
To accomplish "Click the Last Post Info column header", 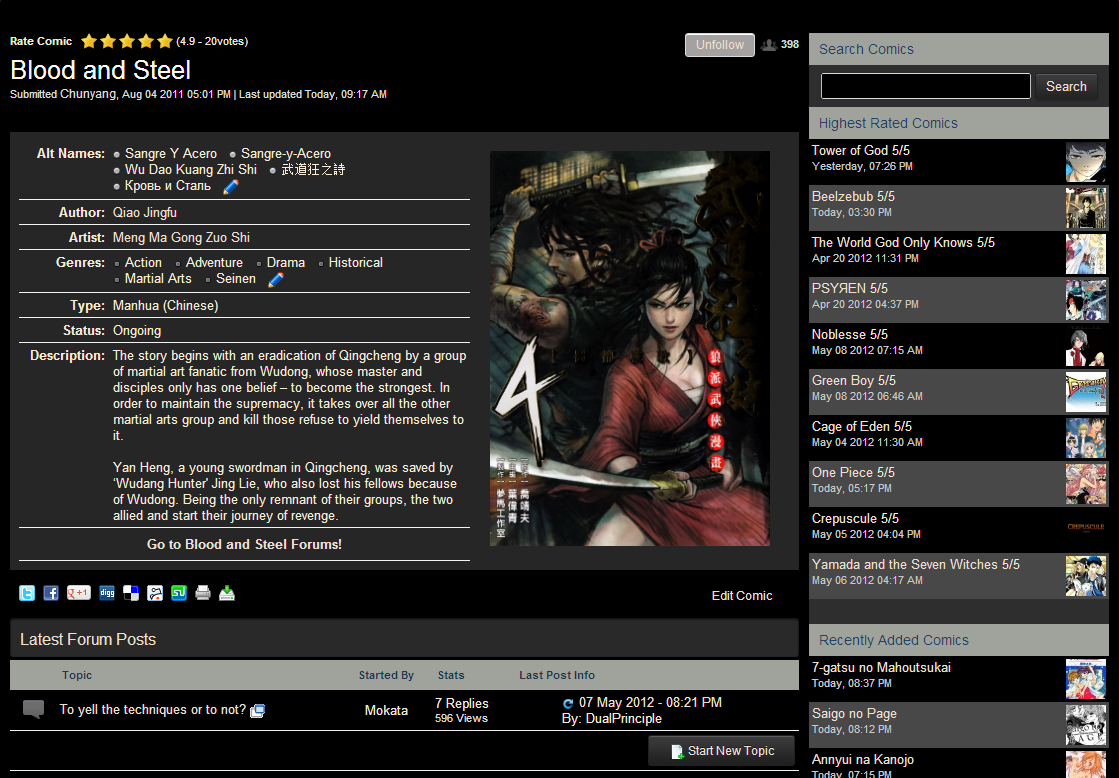I will pos(557,675).
